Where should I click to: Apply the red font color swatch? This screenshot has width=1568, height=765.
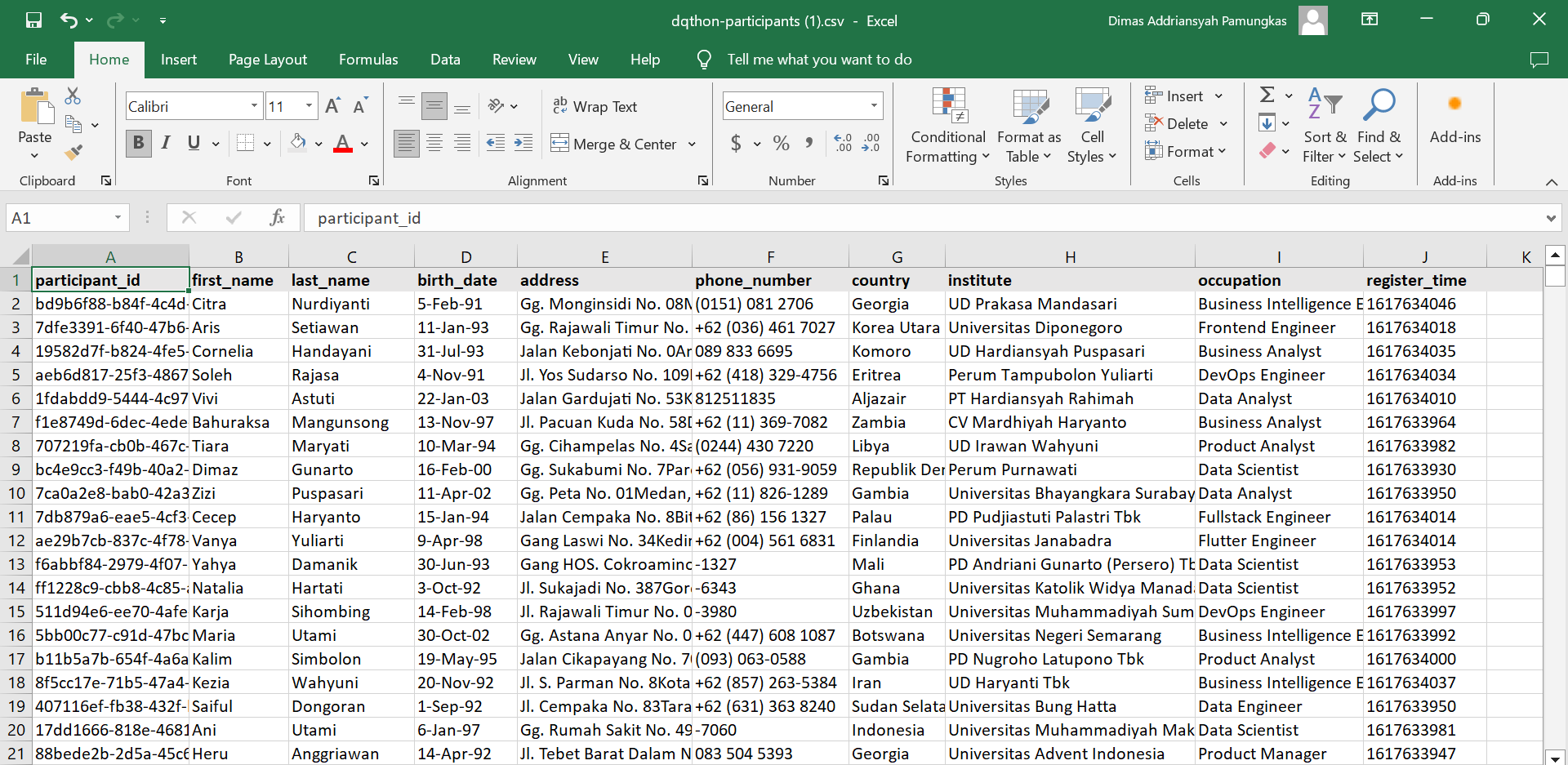coord(343,145)
